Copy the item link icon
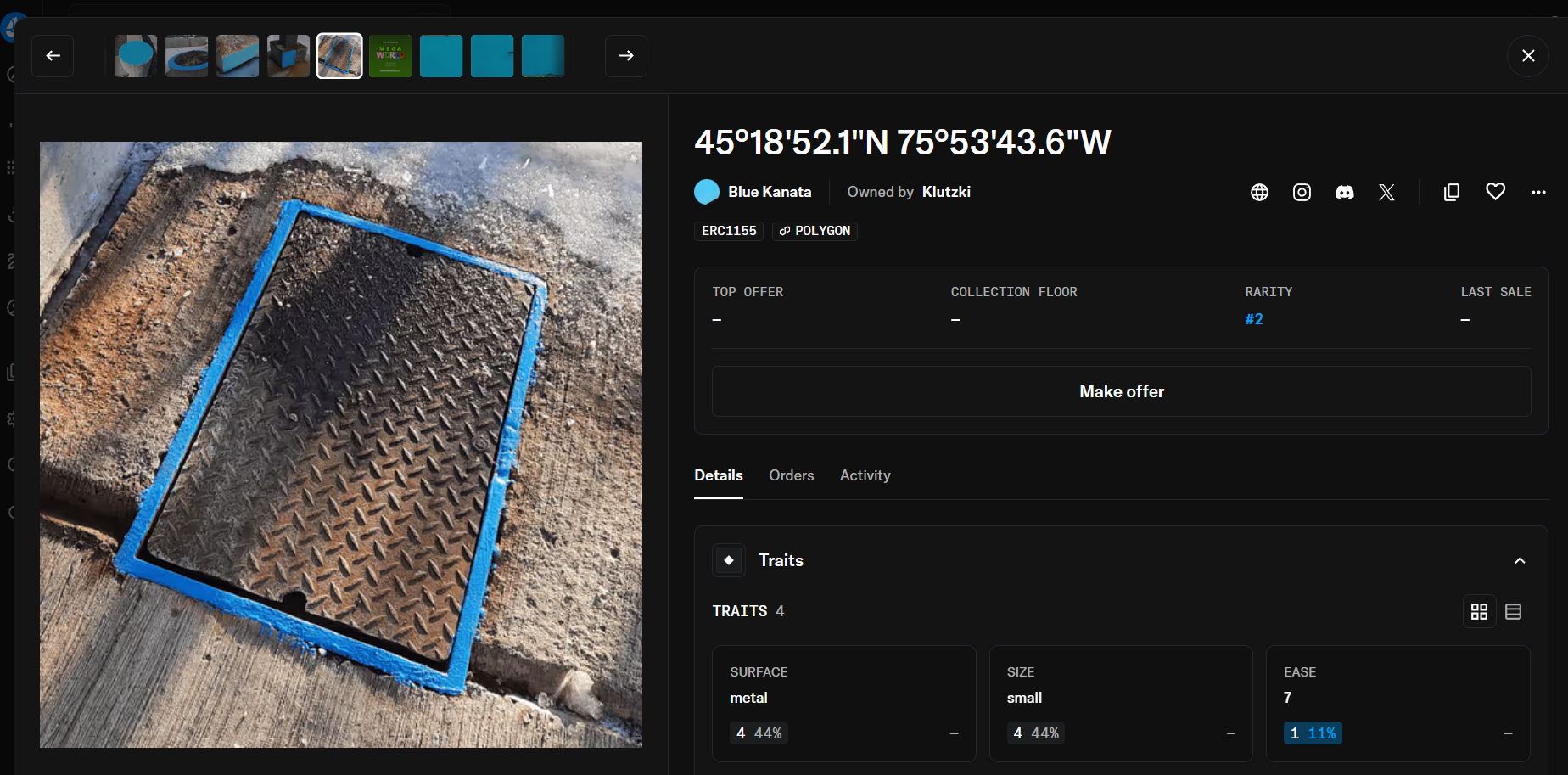The width and height of the screenshot is (1568, 775). pyautogui.click(x=1452, y=193)
